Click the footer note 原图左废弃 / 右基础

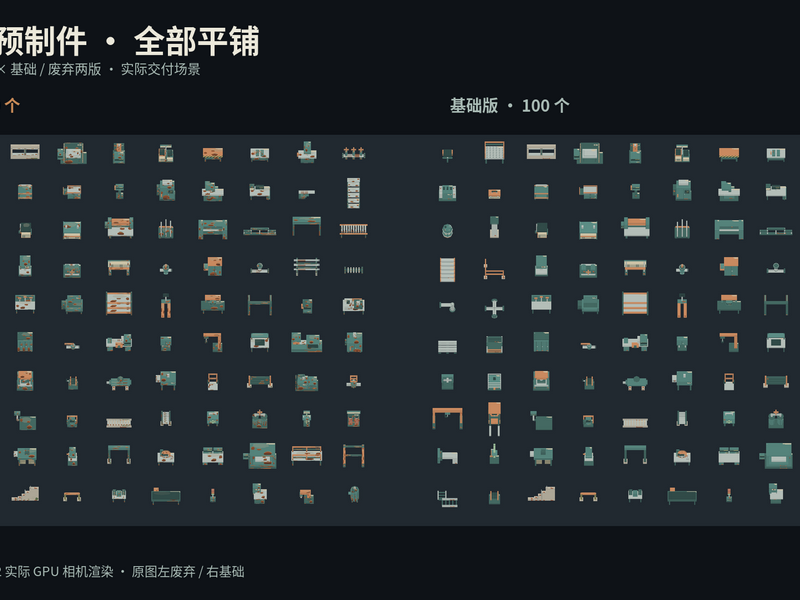(x=188, y=571)
